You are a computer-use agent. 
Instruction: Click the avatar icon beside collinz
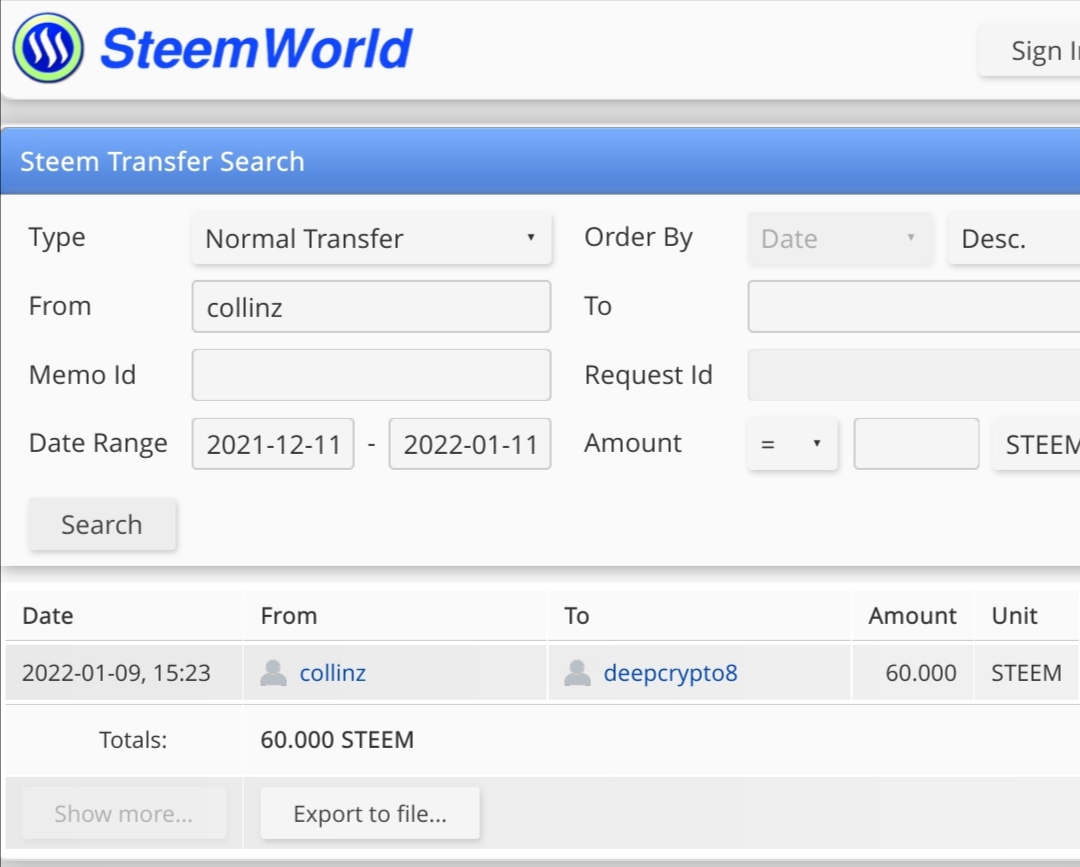(273, 673)
